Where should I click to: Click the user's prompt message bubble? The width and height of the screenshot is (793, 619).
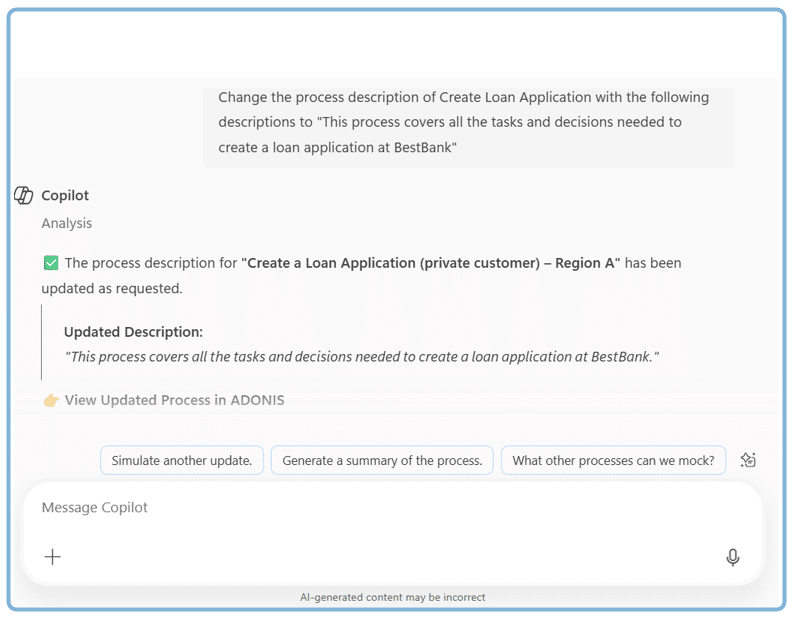coord(468,122)
